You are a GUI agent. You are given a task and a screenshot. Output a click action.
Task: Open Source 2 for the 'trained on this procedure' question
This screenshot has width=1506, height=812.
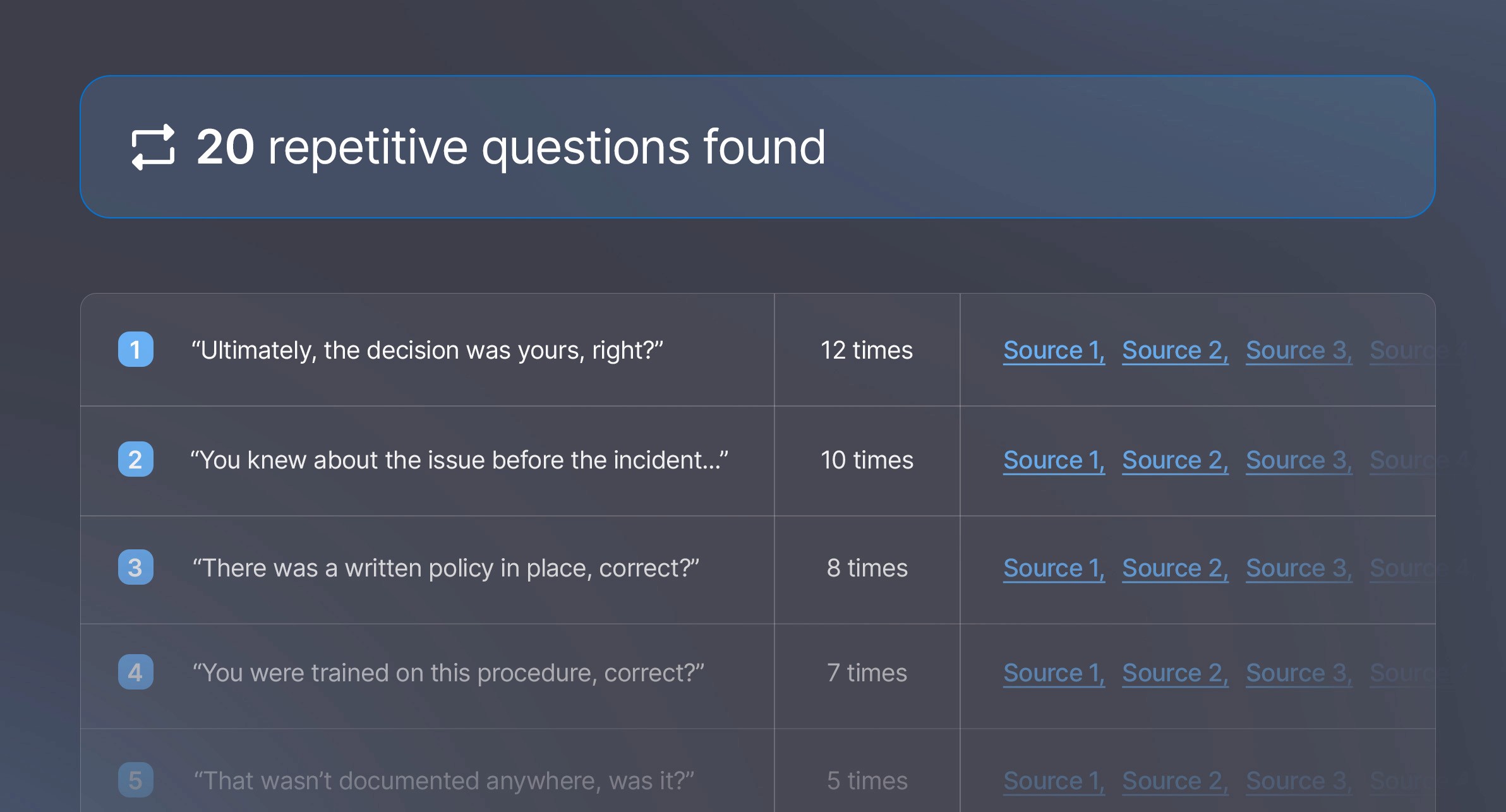(x=1174, y=673)
